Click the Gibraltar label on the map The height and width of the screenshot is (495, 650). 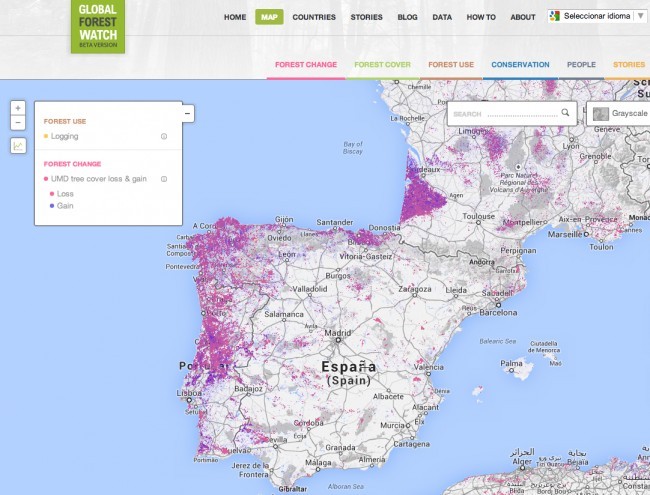point(293,489)
